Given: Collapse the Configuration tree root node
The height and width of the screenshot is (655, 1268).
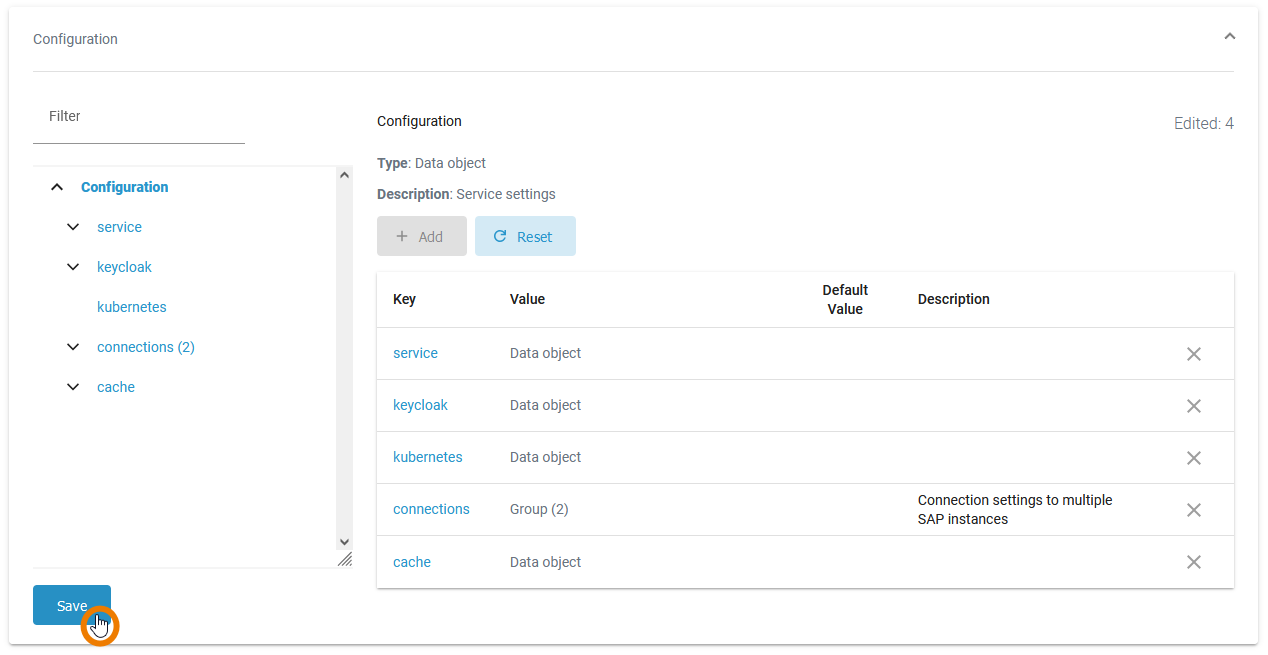Looking at the screenshot, I should tap(58, 187).
